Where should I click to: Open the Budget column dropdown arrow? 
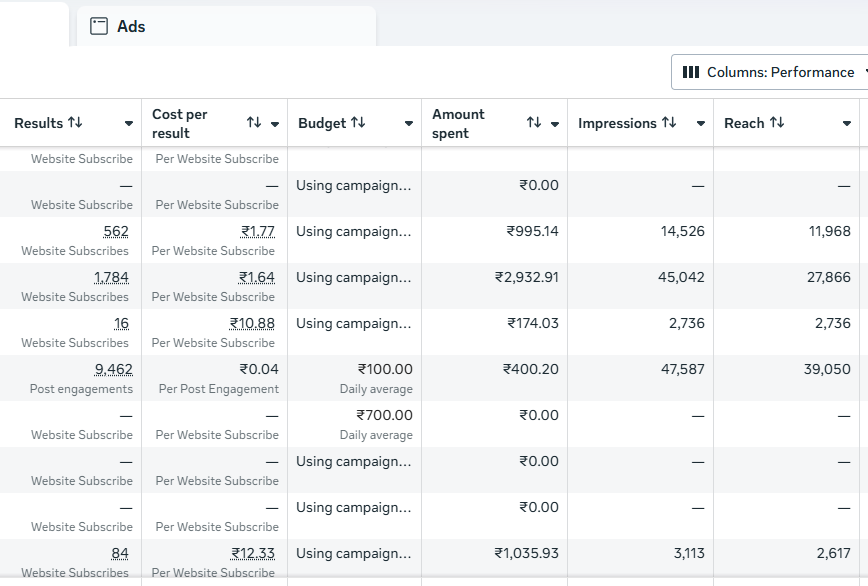409,122
